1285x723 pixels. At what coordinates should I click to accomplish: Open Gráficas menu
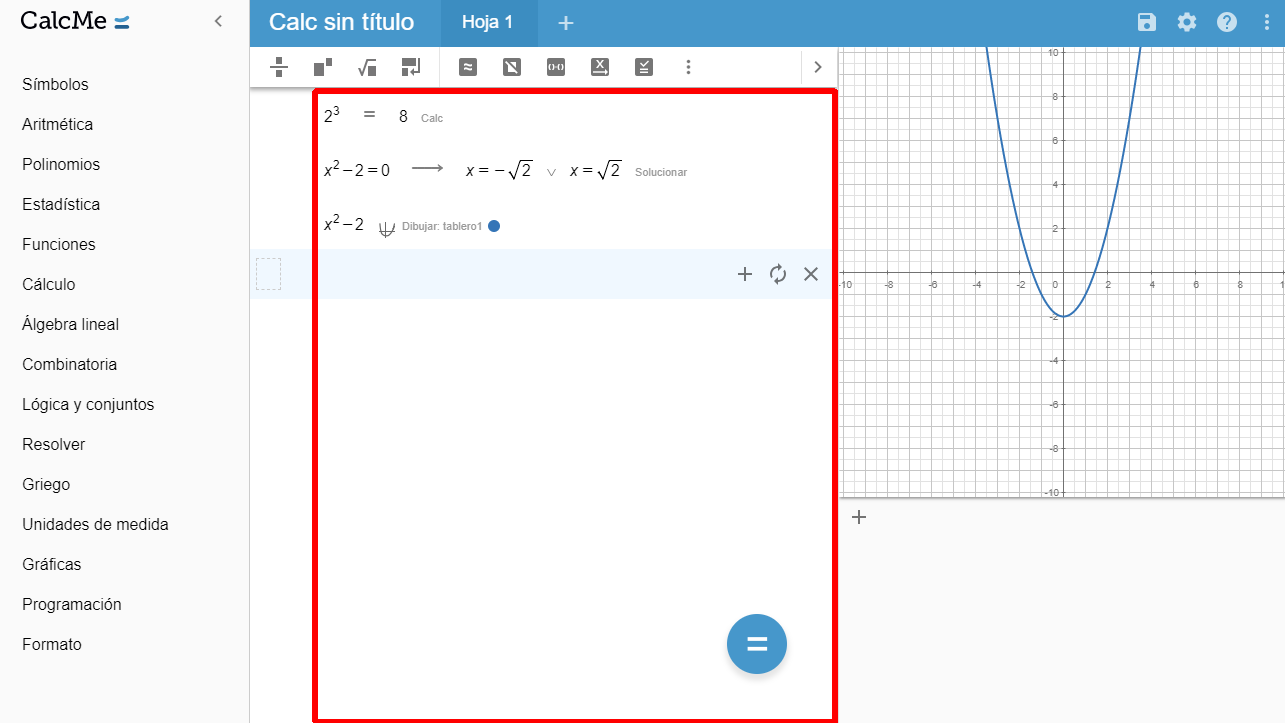[52, 564]
